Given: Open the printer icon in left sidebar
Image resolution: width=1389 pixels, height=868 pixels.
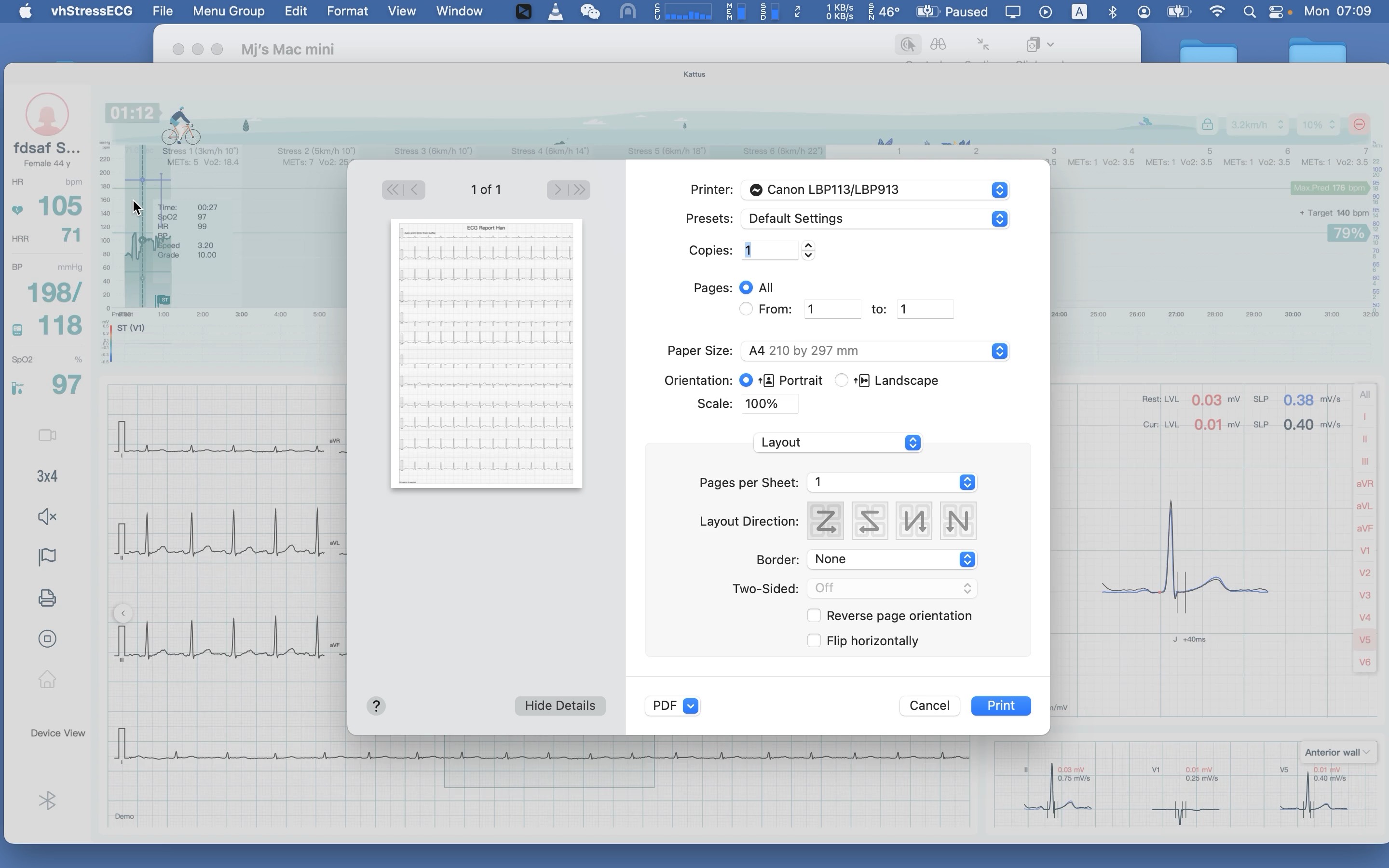Looking at the screenshot, I should tap(47, 598).
